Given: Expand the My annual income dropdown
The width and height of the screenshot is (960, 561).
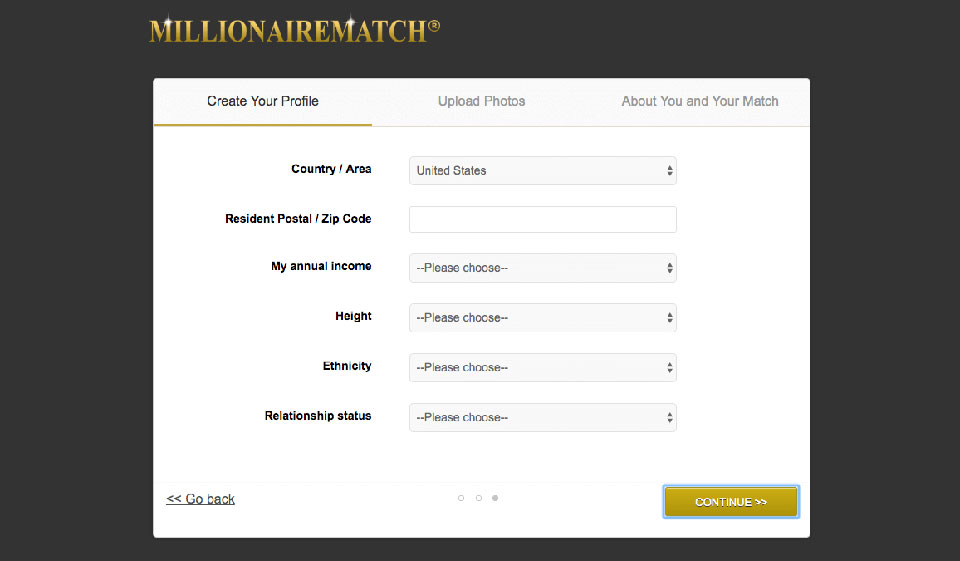Looking at the screenshot, I should coord(542,268).
